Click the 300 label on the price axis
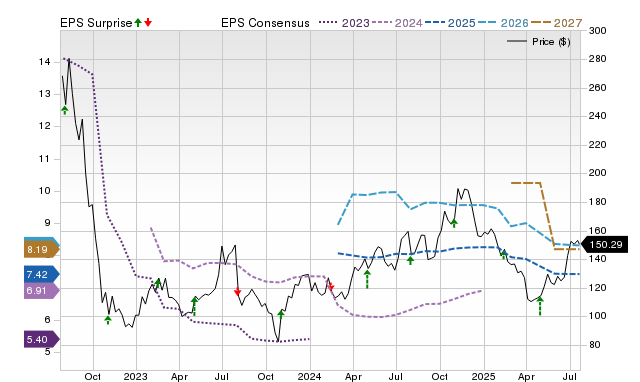Viewport: 640px width, 382px height. coord(598,31)
